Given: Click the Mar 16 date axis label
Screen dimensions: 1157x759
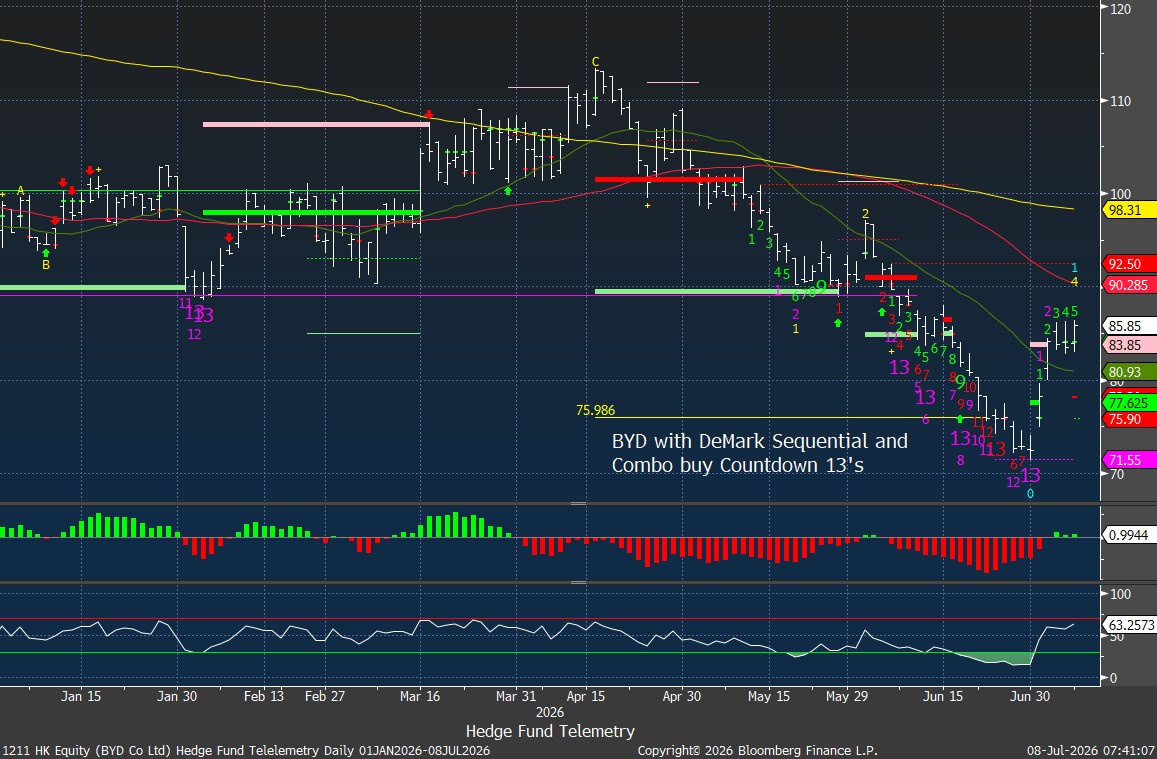Looking at the screenshot, I should click(420, 696).
